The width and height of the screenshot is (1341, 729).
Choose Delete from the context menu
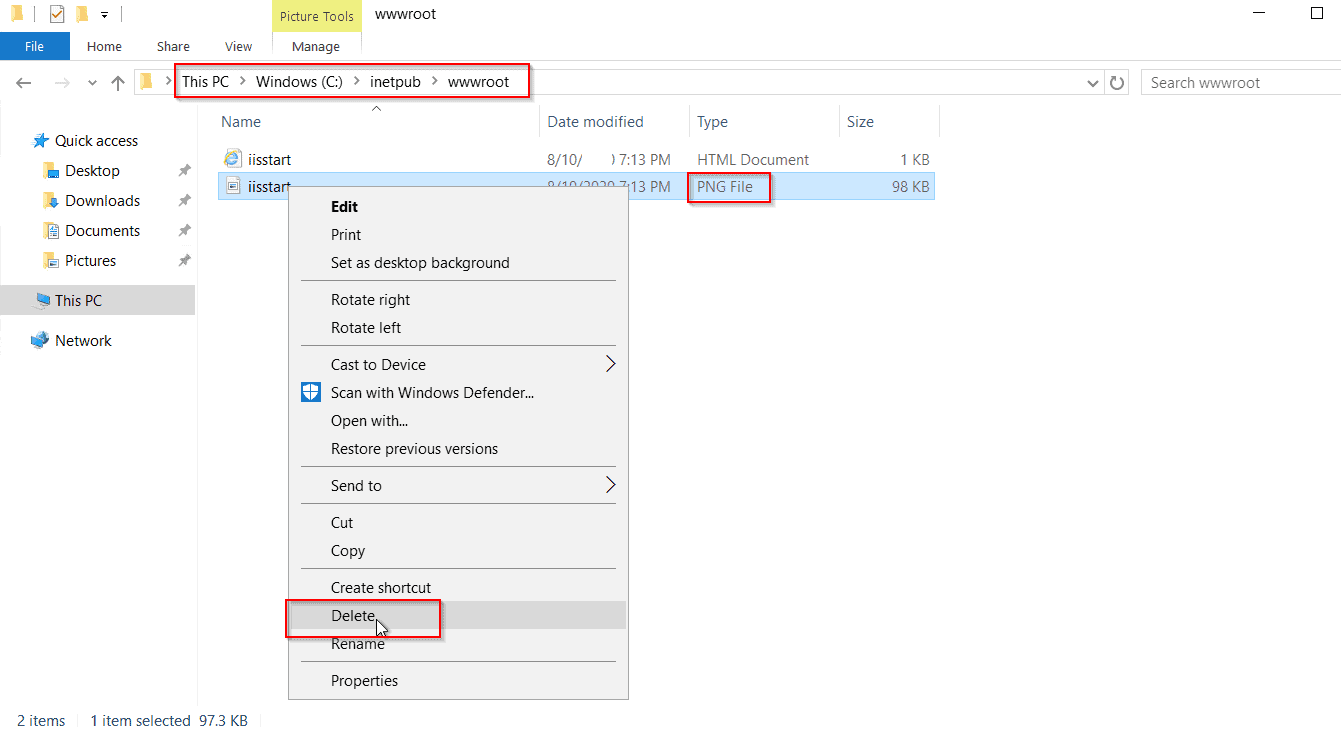click(353, 616)
